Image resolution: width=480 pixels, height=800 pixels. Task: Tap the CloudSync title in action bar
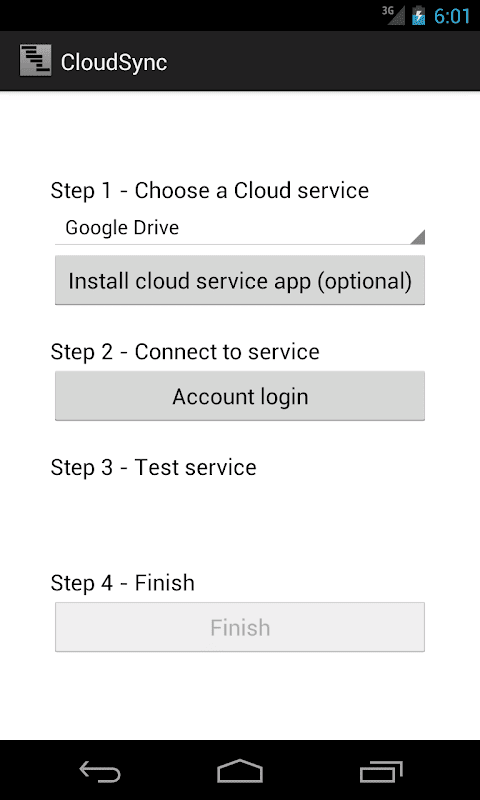(x=114, y=62)
